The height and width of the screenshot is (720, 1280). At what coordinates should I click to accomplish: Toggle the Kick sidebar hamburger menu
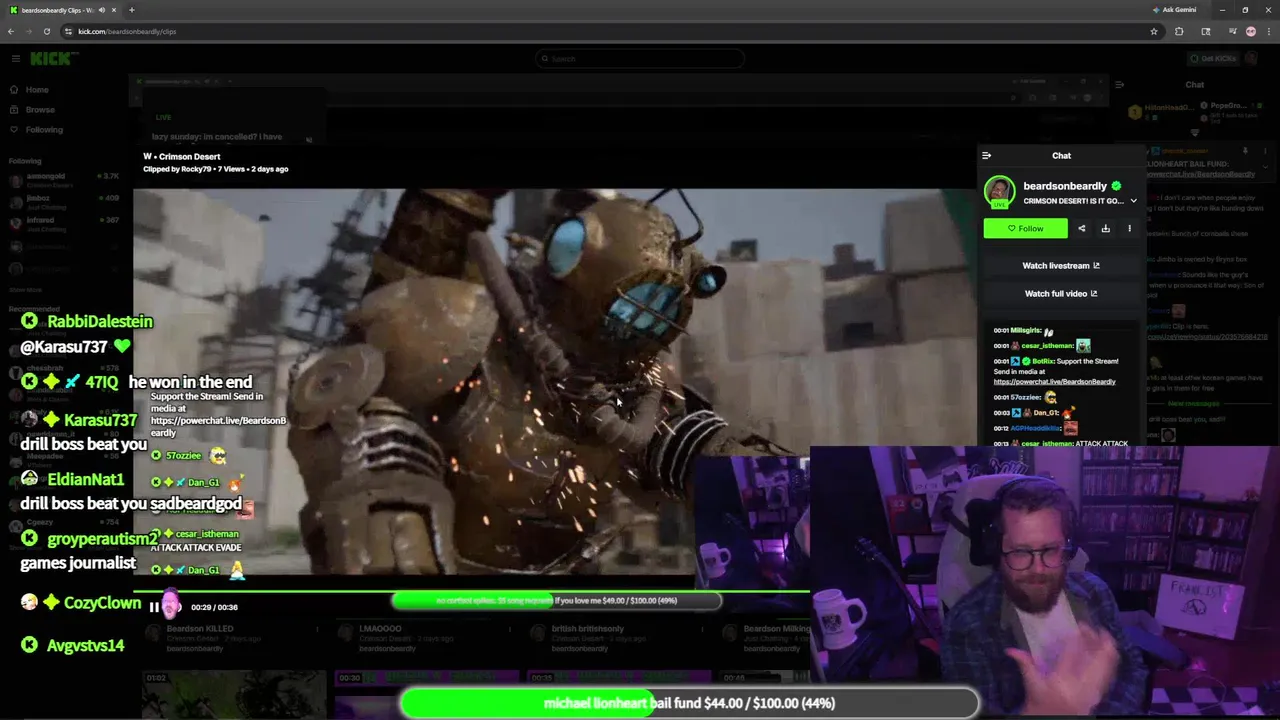(x=15, y=59)
